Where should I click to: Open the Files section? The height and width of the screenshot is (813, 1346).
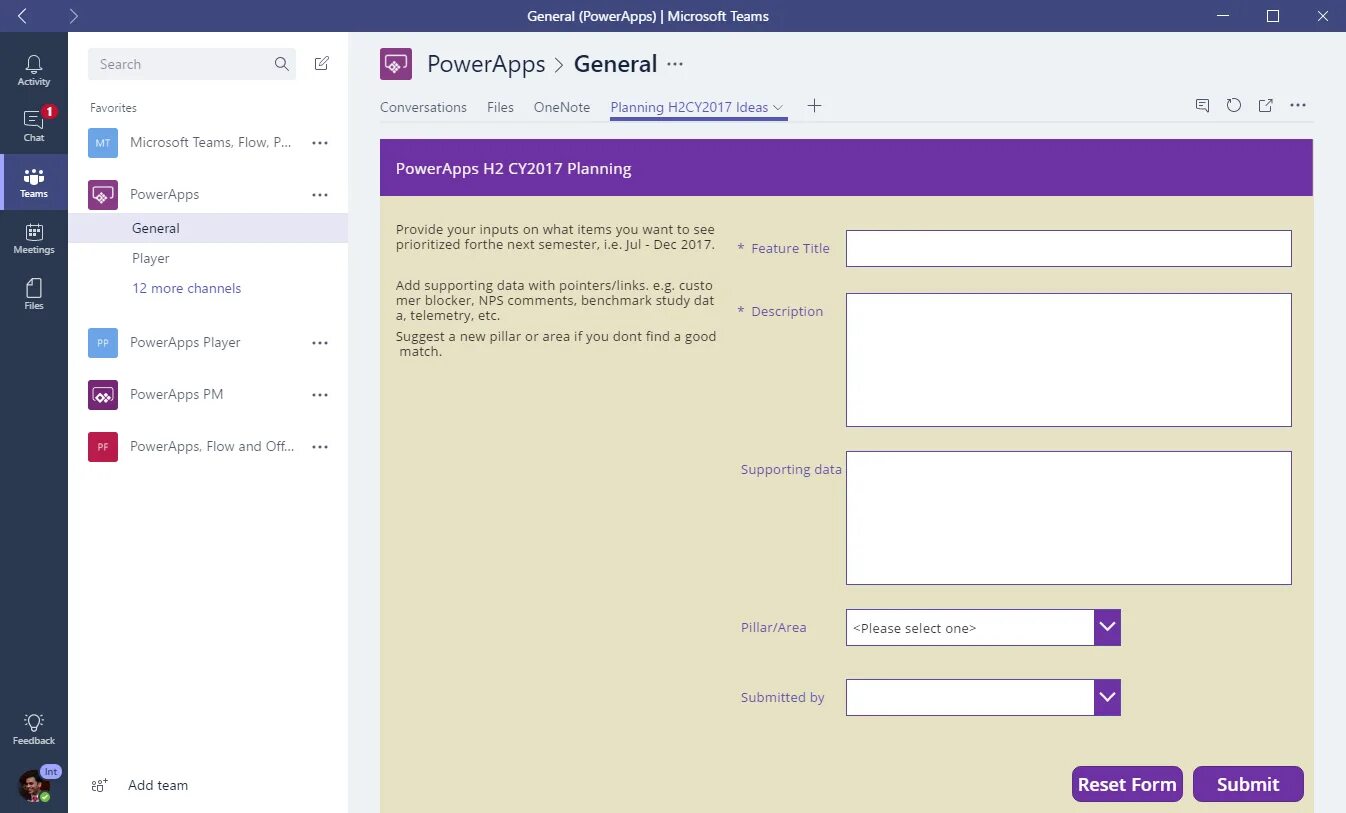tap(33, 292)
